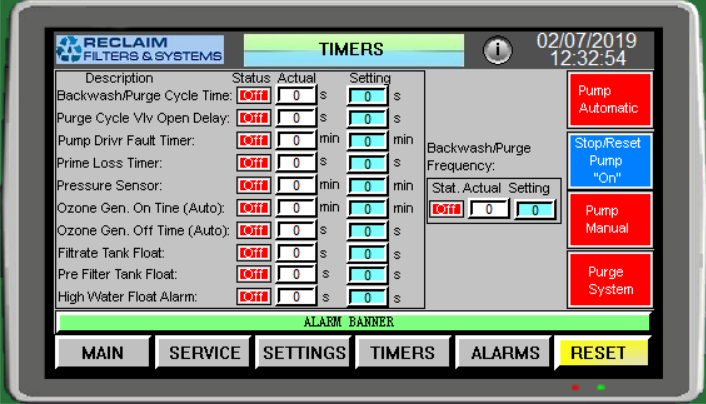Start the Purge System button

tap(610, 280)
